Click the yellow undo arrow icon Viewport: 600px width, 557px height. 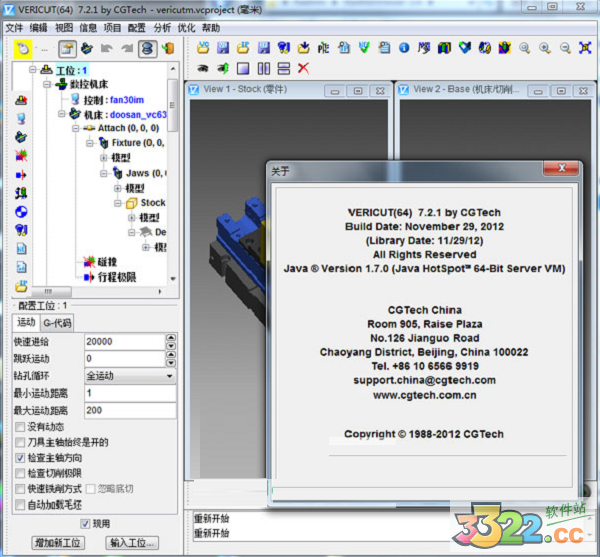(x=21, y=48)
